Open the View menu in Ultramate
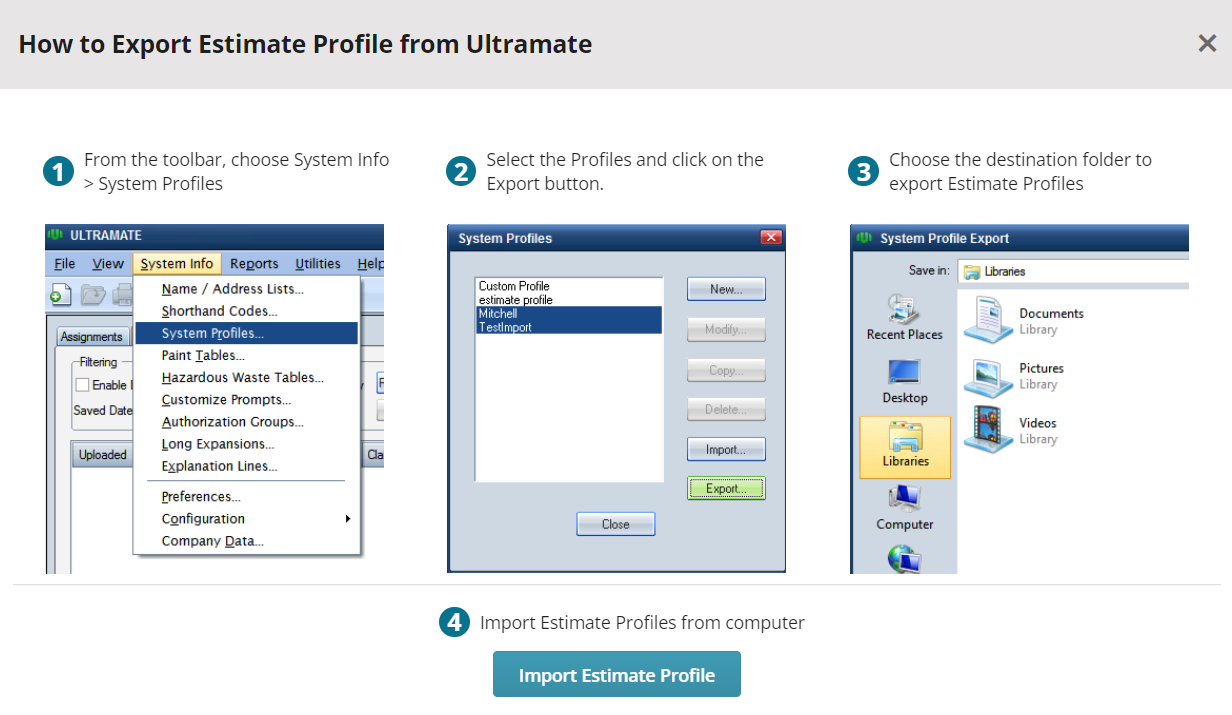The width and height of the screenshot is (1232, 715). [108, 264]
